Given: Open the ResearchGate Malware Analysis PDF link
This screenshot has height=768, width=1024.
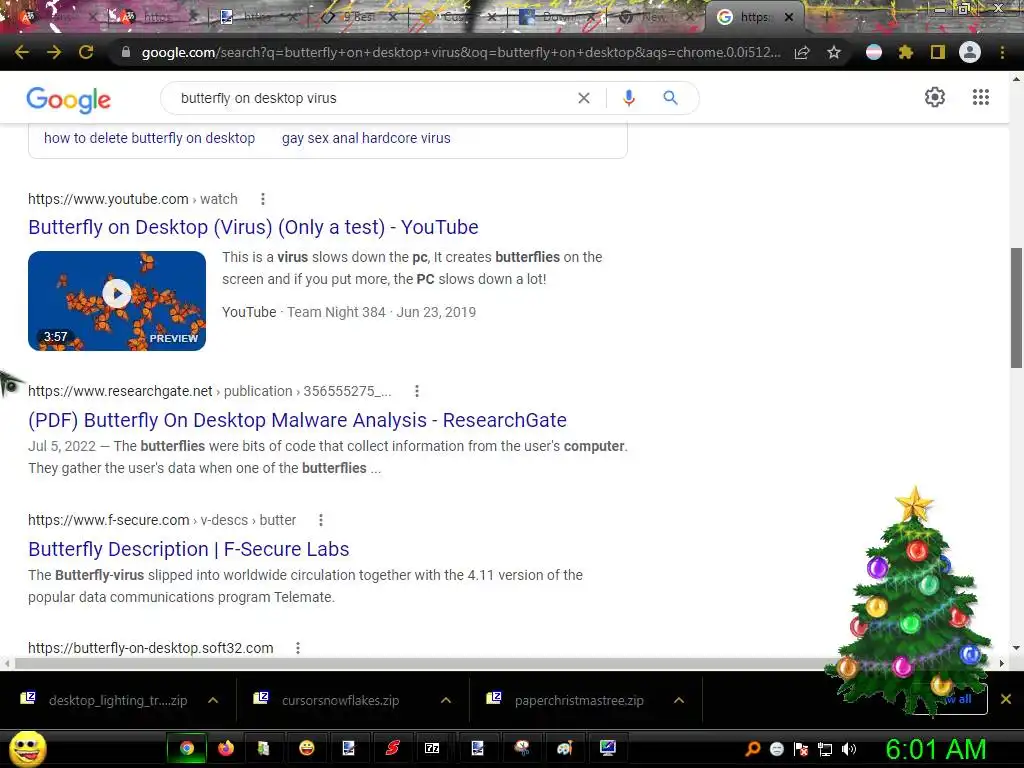Looking at the screenshot, I should (297, 420).
